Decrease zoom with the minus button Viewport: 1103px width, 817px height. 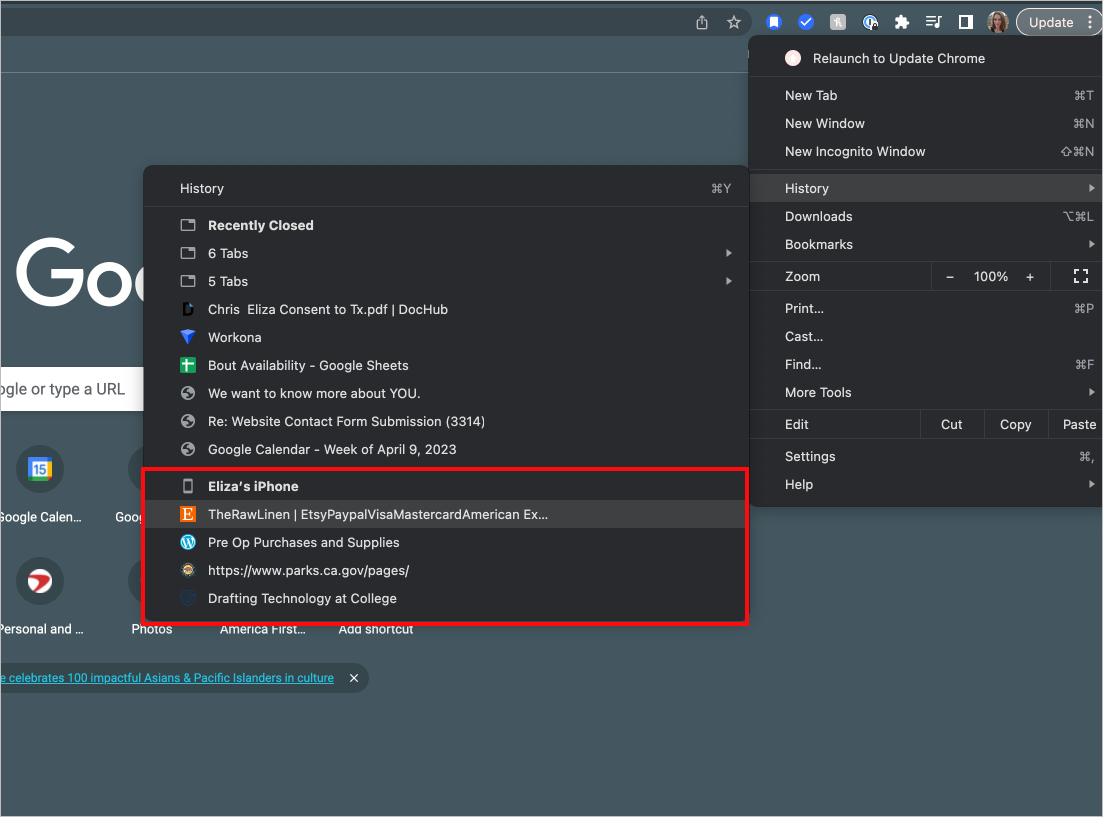click(950, 277)
